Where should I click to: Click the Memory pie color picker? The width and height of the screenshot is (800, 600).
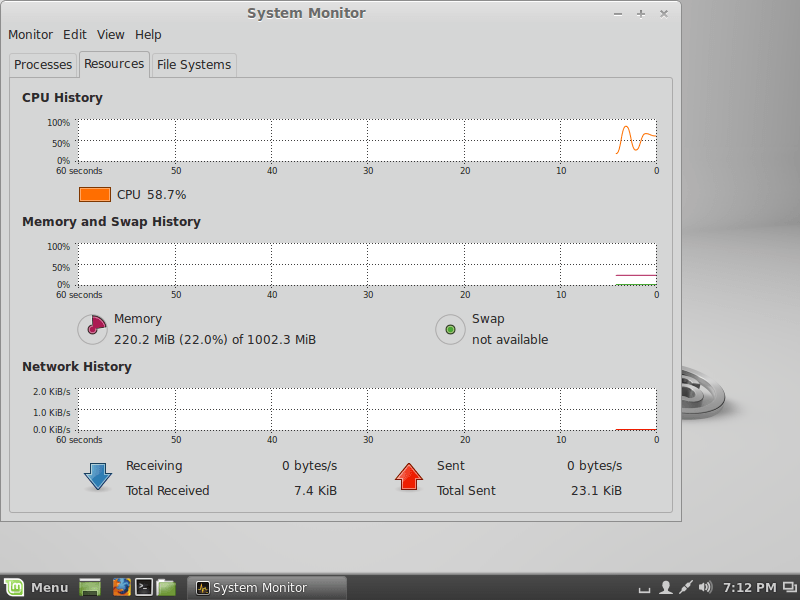pos(92,329)
